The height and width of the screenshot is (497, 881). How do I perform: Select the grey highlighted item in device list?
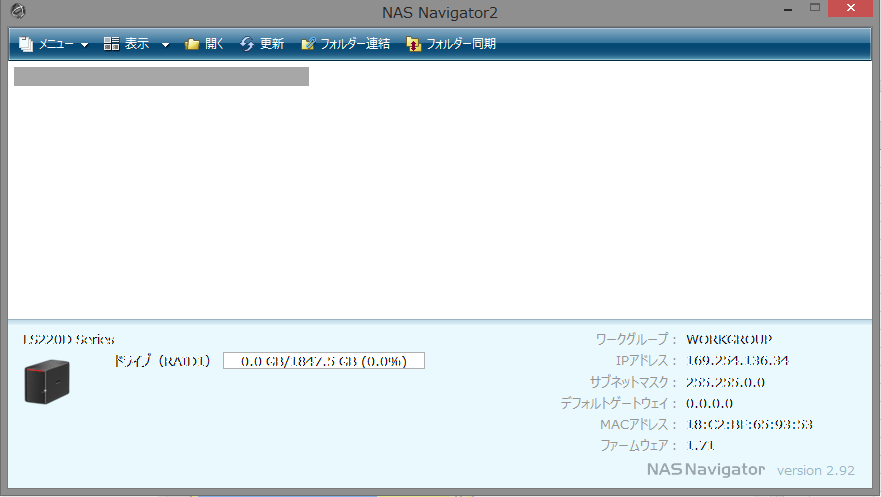(161, 76)
